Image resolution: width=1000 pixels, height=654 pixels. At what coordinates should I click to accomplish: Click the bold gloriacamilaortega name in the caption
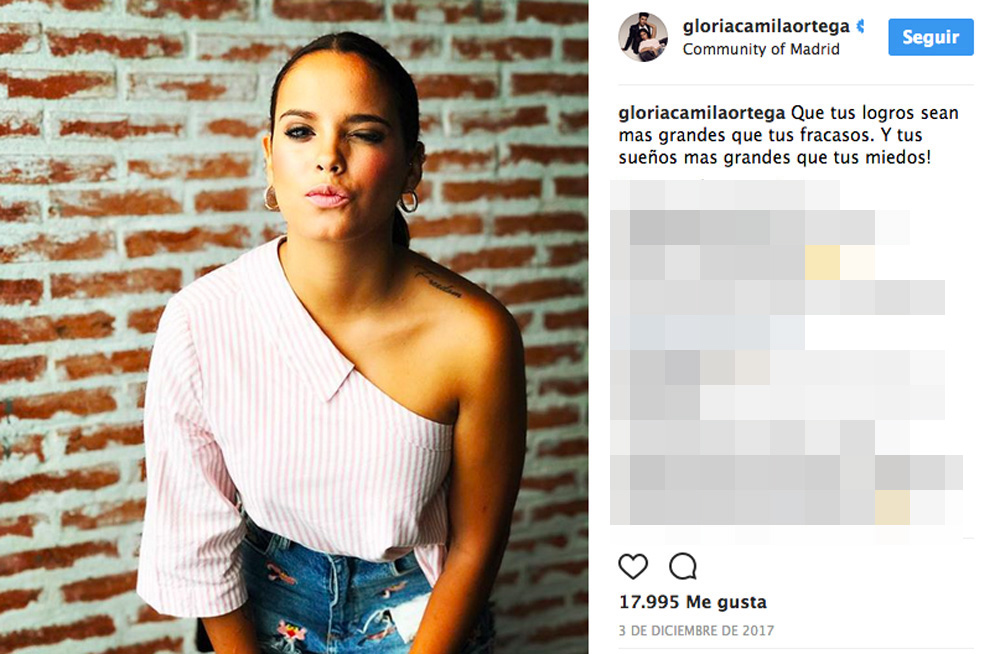coord(702,113)
